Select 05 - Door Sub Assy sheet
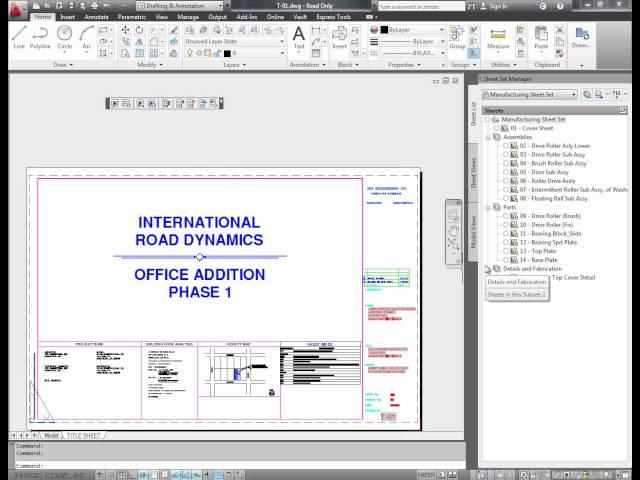 [x=544, y=172]
